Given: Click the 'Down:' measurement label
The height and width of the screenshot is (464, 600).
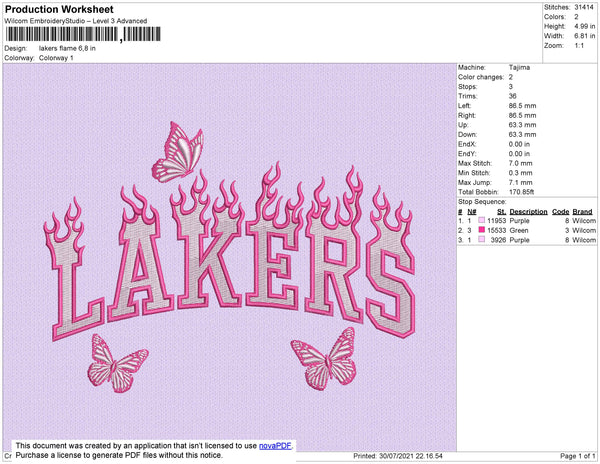Looking at the screenshot, I should click(x=468, y=134).
